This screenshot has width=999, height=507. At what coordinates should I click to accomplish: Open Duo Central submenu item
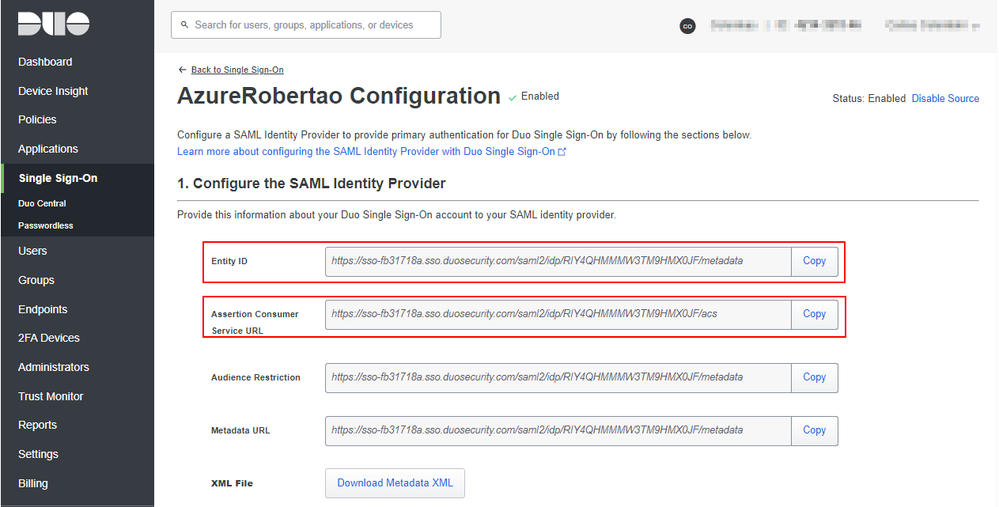tap(42, 203)
